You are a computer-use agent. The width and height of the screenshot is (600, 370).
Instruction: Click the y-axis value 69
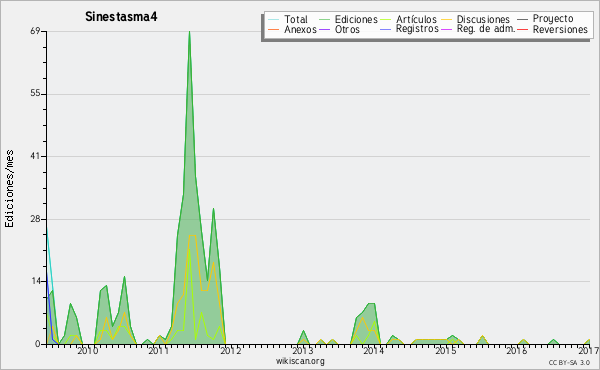click(x=35, y=31)
